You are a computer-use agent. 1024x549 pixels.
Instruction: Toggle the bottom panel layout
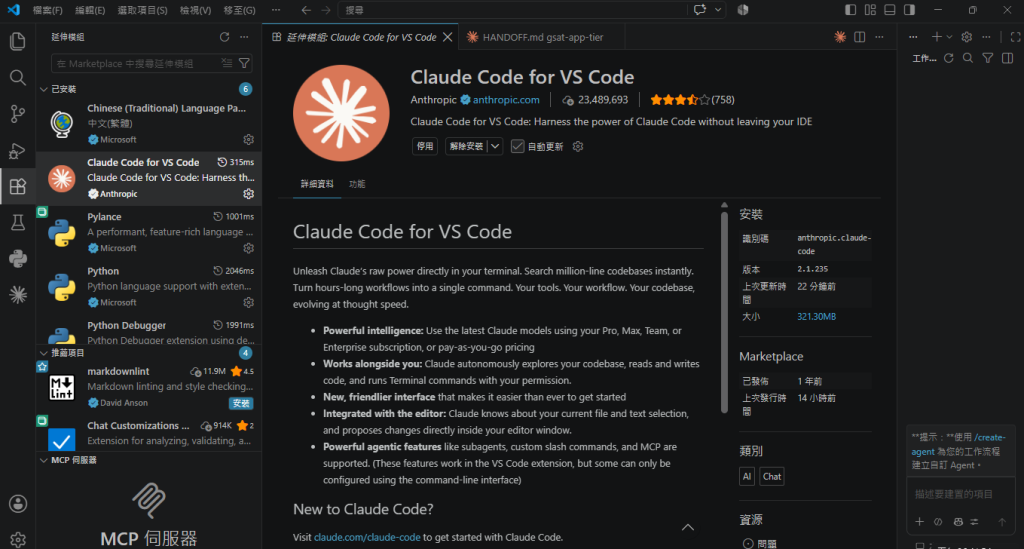point(889,10)
